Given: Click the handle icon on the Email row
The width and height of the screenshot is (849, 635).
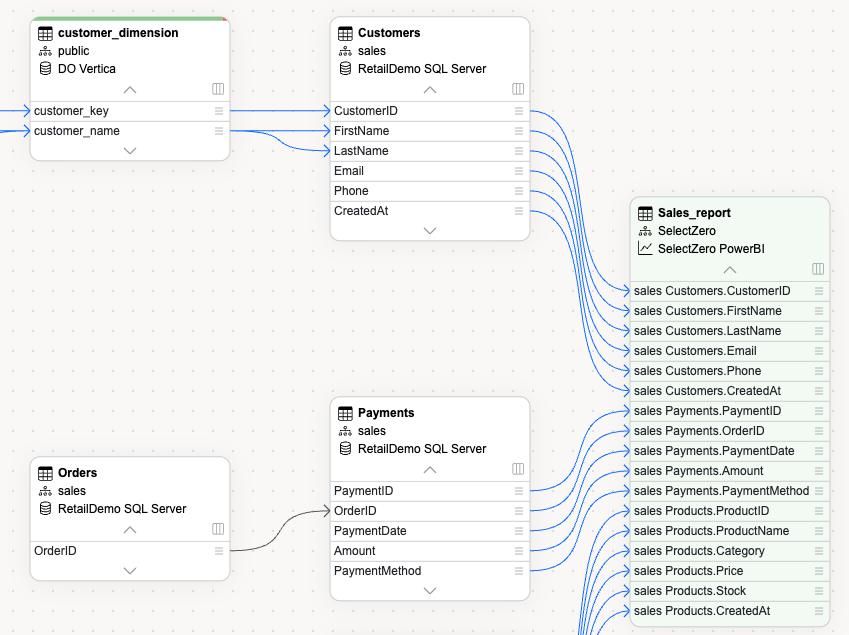Looking at the screenshot, I should (518, 171).
